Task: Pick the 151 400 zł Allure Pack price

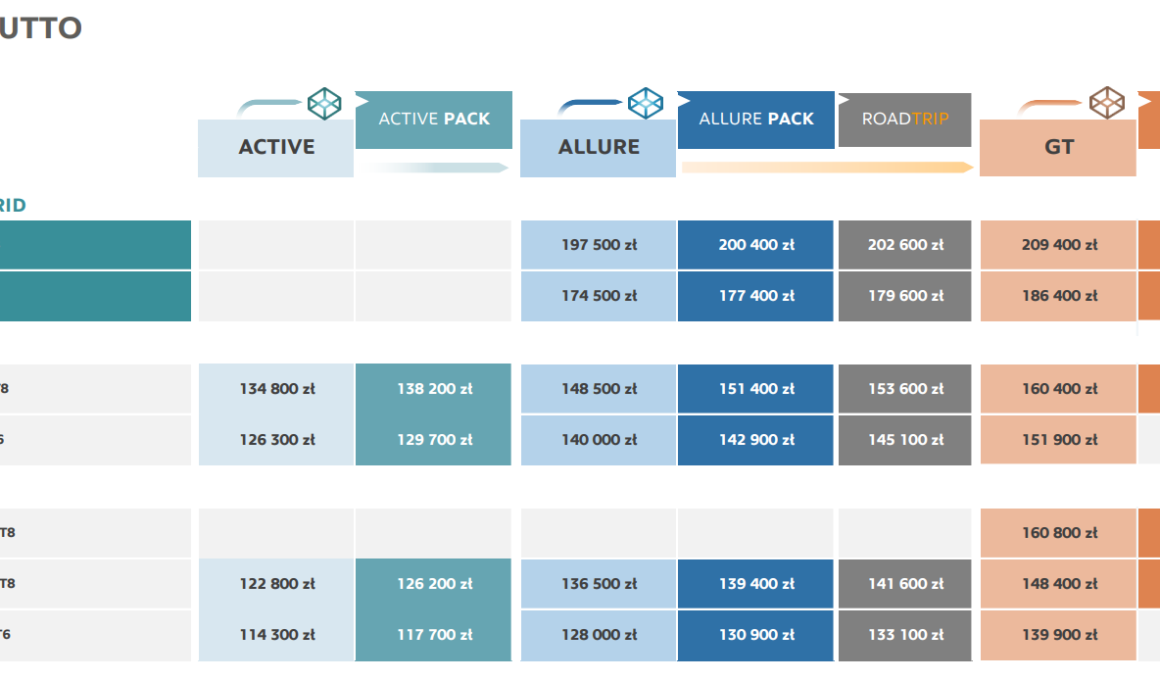Action: pos(755,388)
